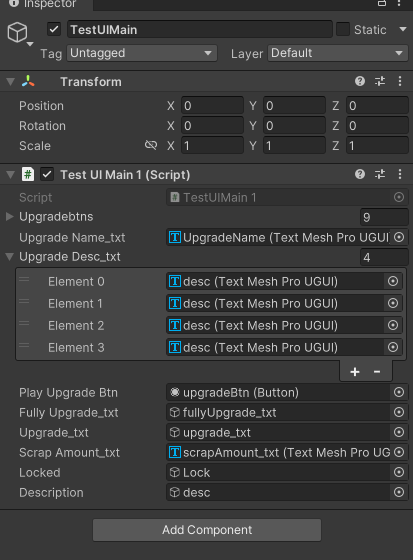Open object picker for Play Upgrade Btn
Screen dimensions: 413x560
[x=399, y=392]
